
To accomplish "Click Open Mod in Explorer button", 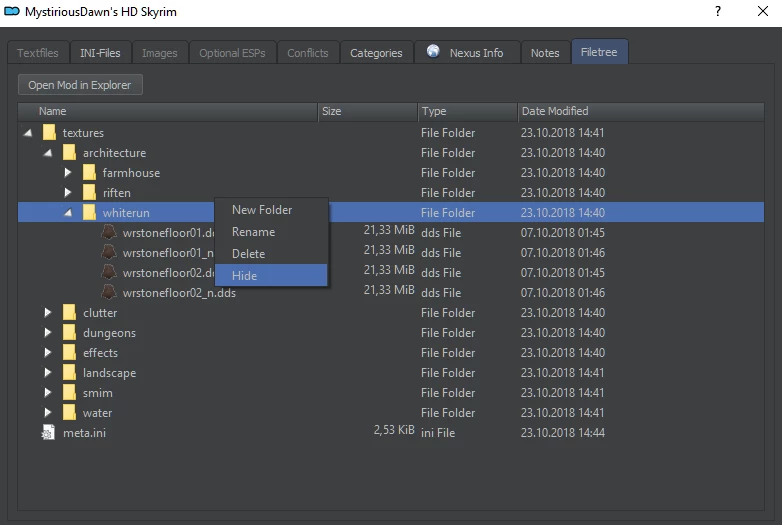I will (80, 85).
